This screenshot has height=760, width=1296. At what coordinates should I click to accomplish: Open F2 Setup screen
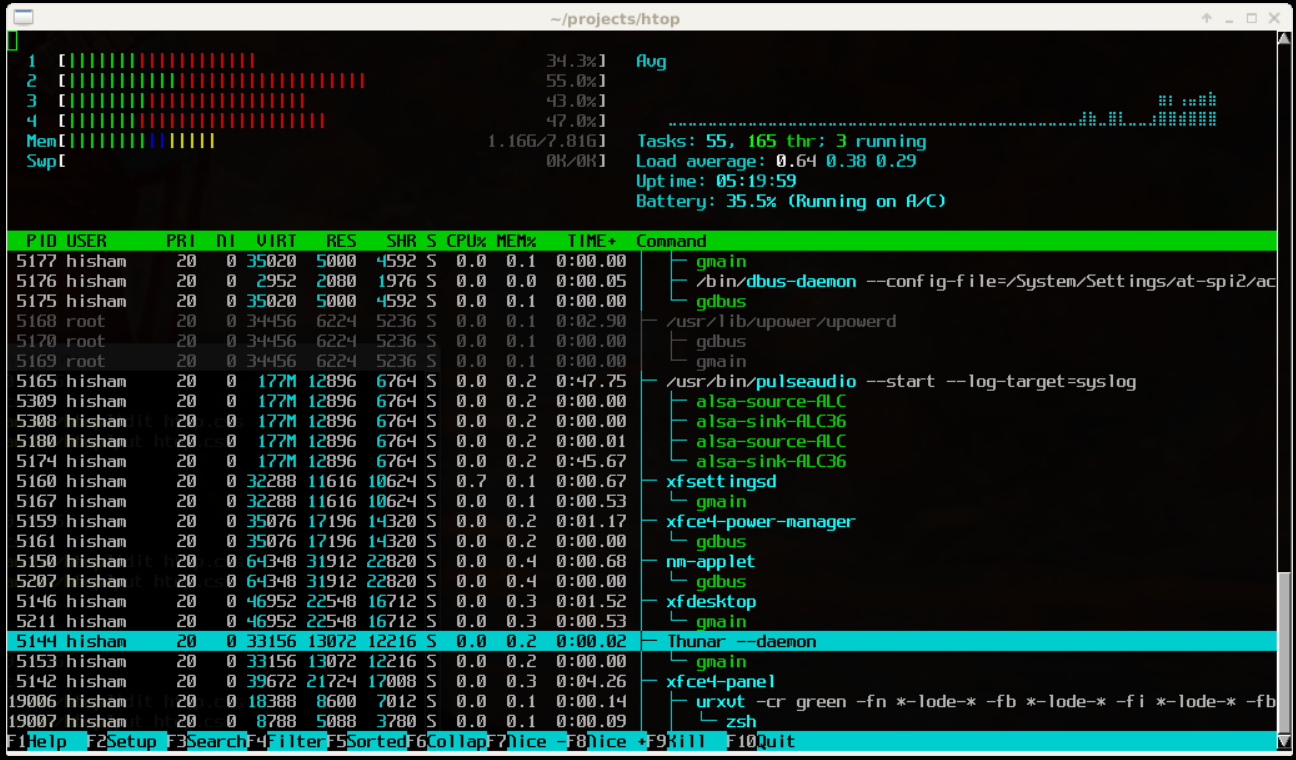[122, 741]
